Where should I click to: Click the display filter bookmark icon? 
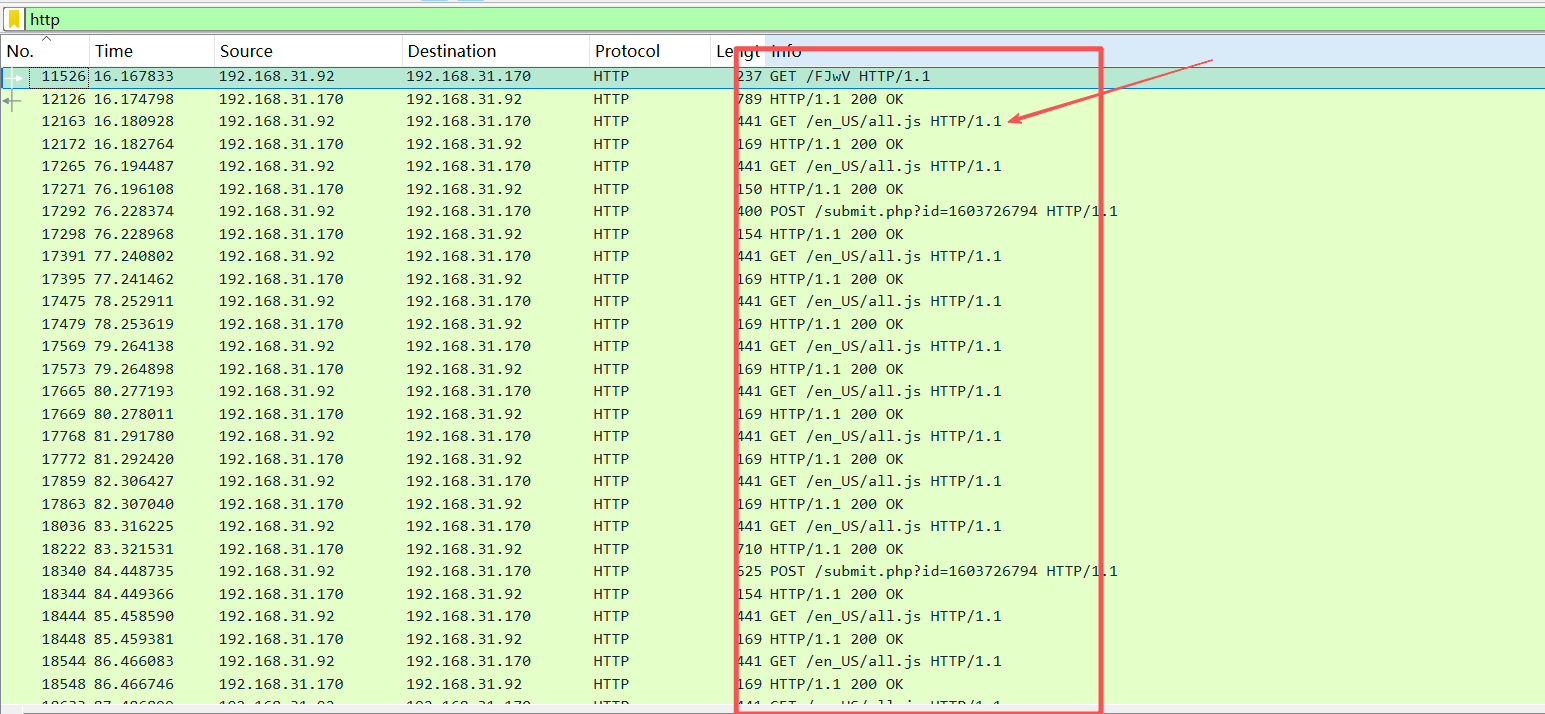click(14, 19)
